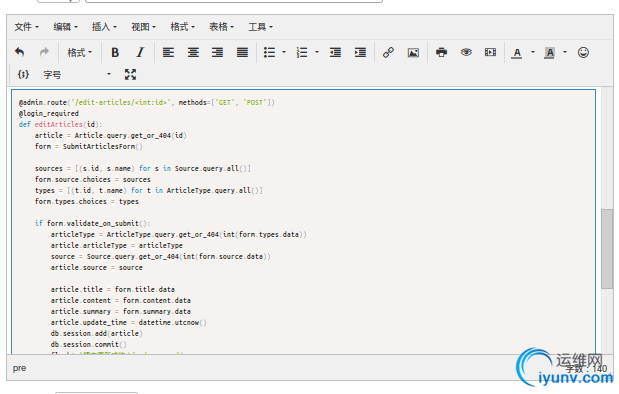Click 'db.session.commit()' in the code
Viewport: 619px width, 394px height.
[x=89, y=344]
